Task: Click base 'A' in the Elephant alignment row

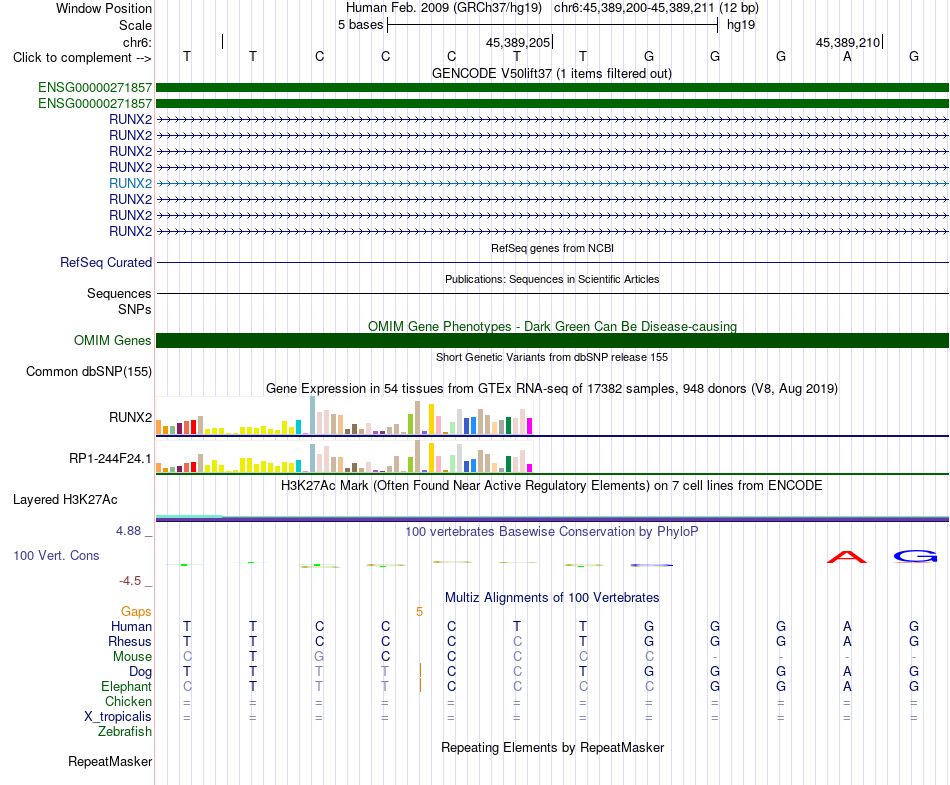Action: click(847, 686)
